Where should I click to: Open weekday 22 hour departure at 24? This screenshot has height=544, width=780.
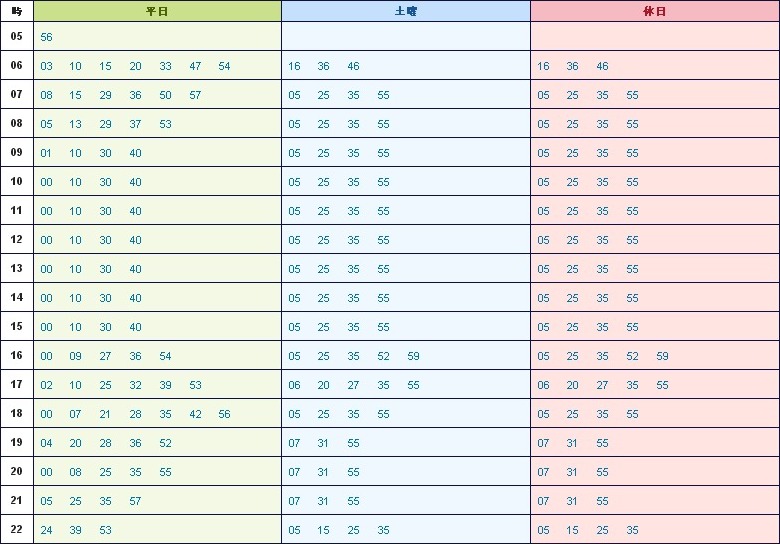(46, 530)
